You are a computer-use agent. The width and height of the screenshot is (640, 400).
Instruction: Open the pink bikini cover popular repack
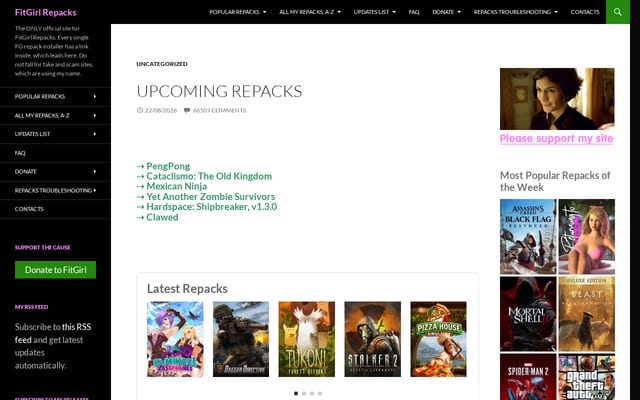click(587, 237)
